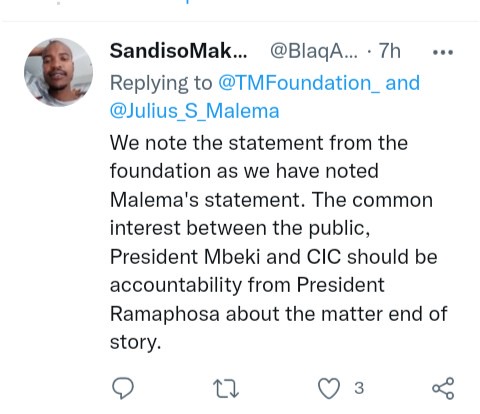Open the tweet via the 7h timestamp

click(389, 51)
